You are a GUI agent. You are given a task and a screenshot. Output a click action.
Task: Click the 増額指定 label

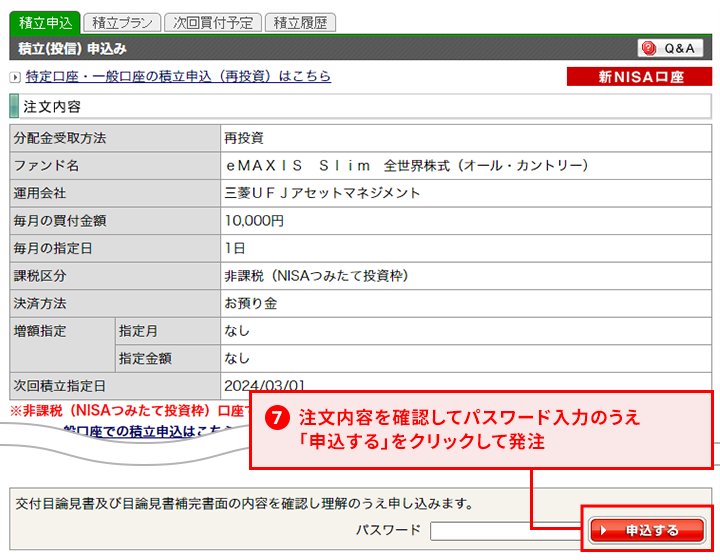(40, 331)
